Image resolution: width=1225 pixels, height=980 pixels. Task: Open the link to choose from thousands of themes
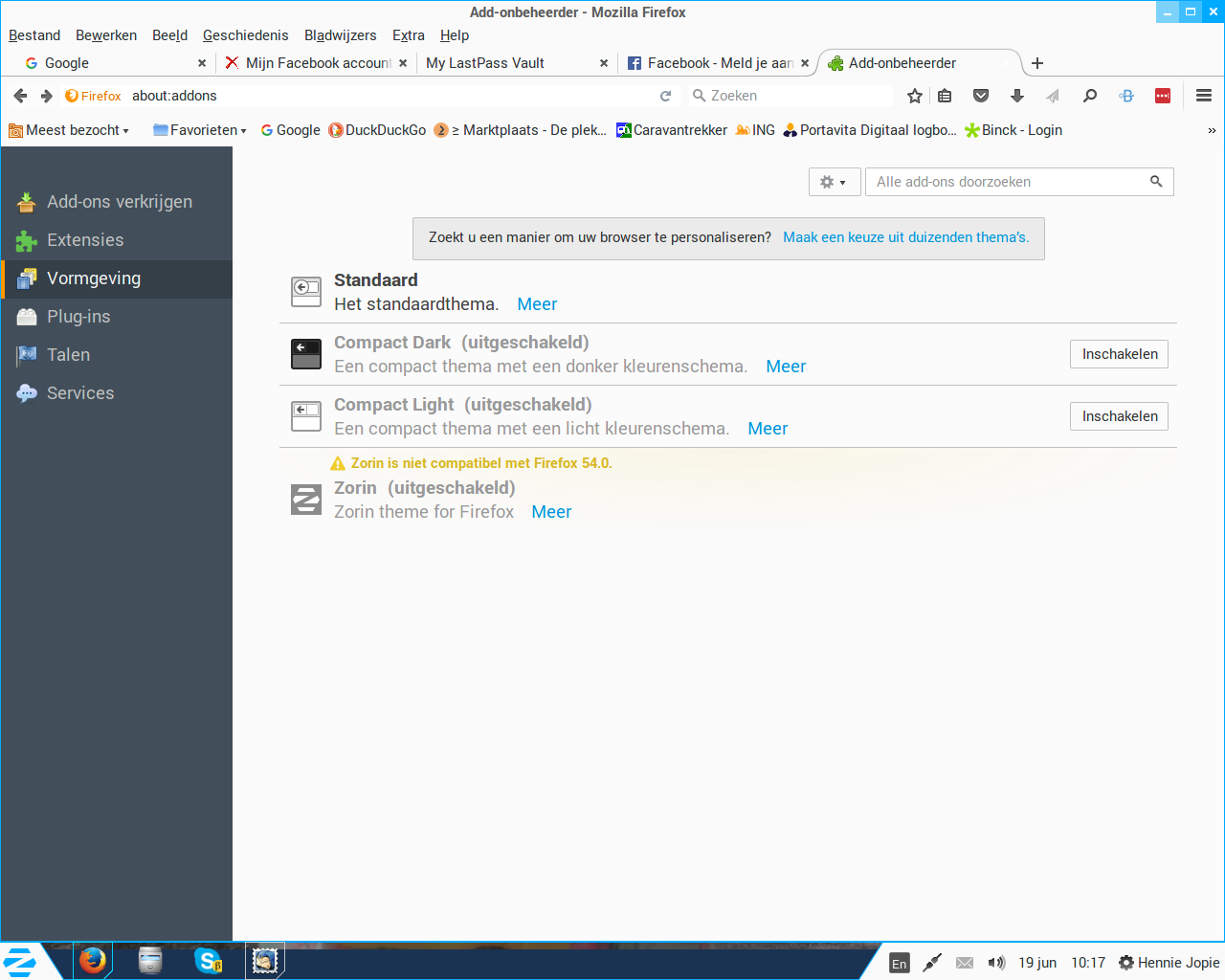906,237
